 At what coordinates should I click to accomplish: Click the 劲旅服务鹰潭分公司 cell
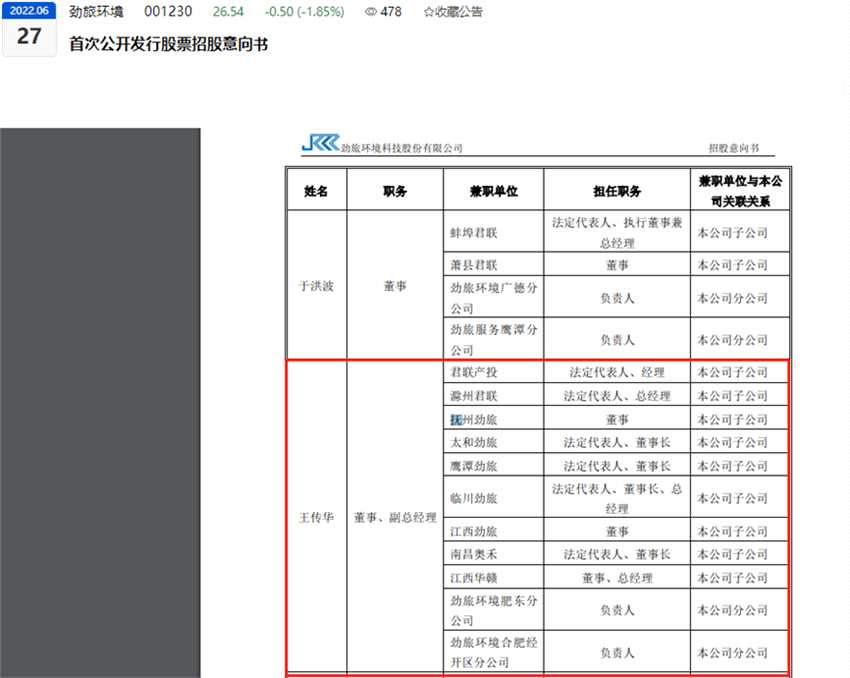point(493,339)
